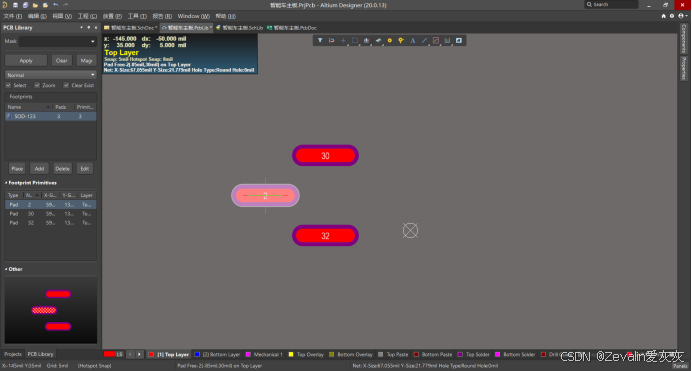692x371 pixels.
Task: Pin the PCB Library panel
Action: [89, 27]
